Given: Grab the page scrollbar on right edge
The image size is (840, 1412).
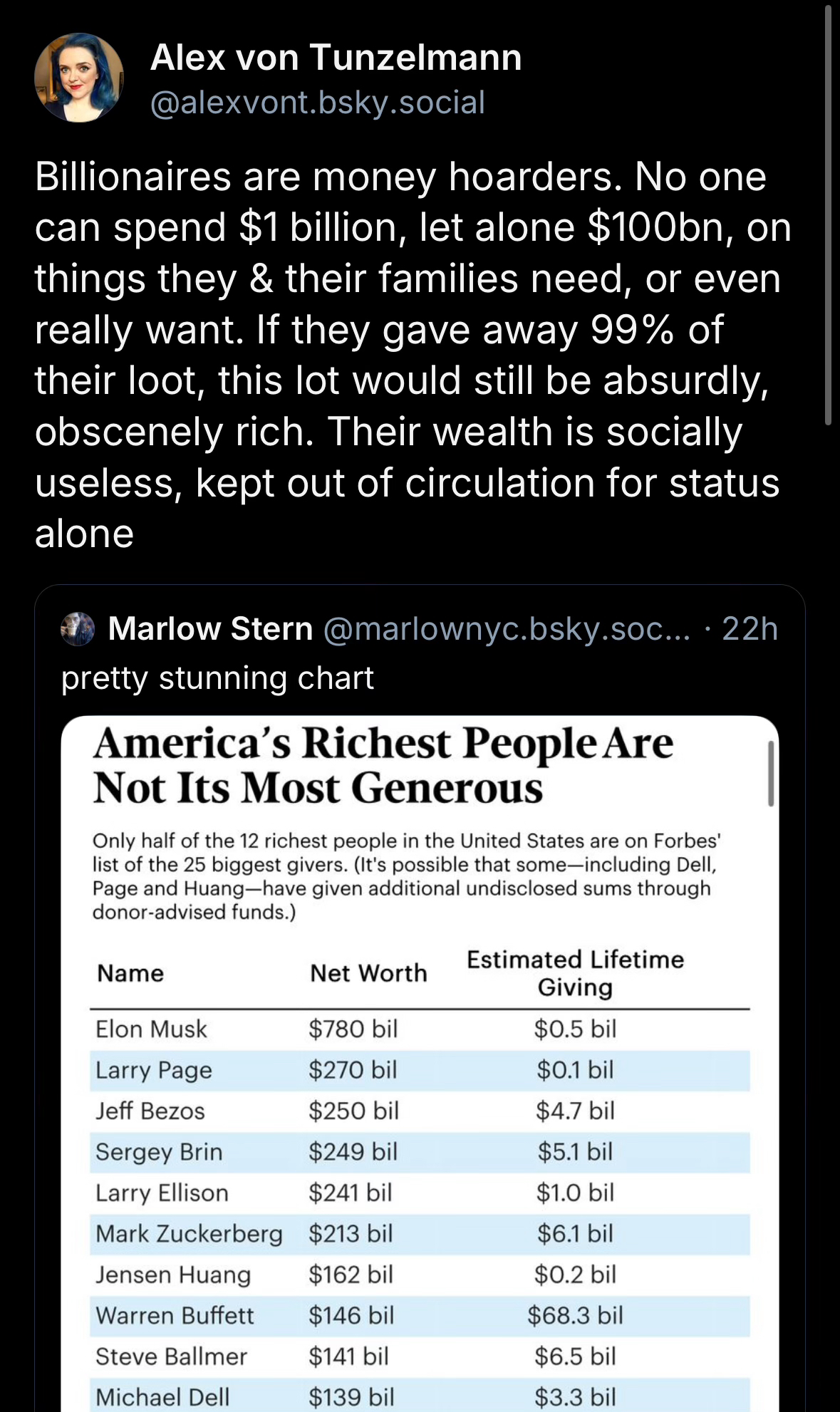Looking at the screenshot, I should pyautogui.click(x=827, y=214).
